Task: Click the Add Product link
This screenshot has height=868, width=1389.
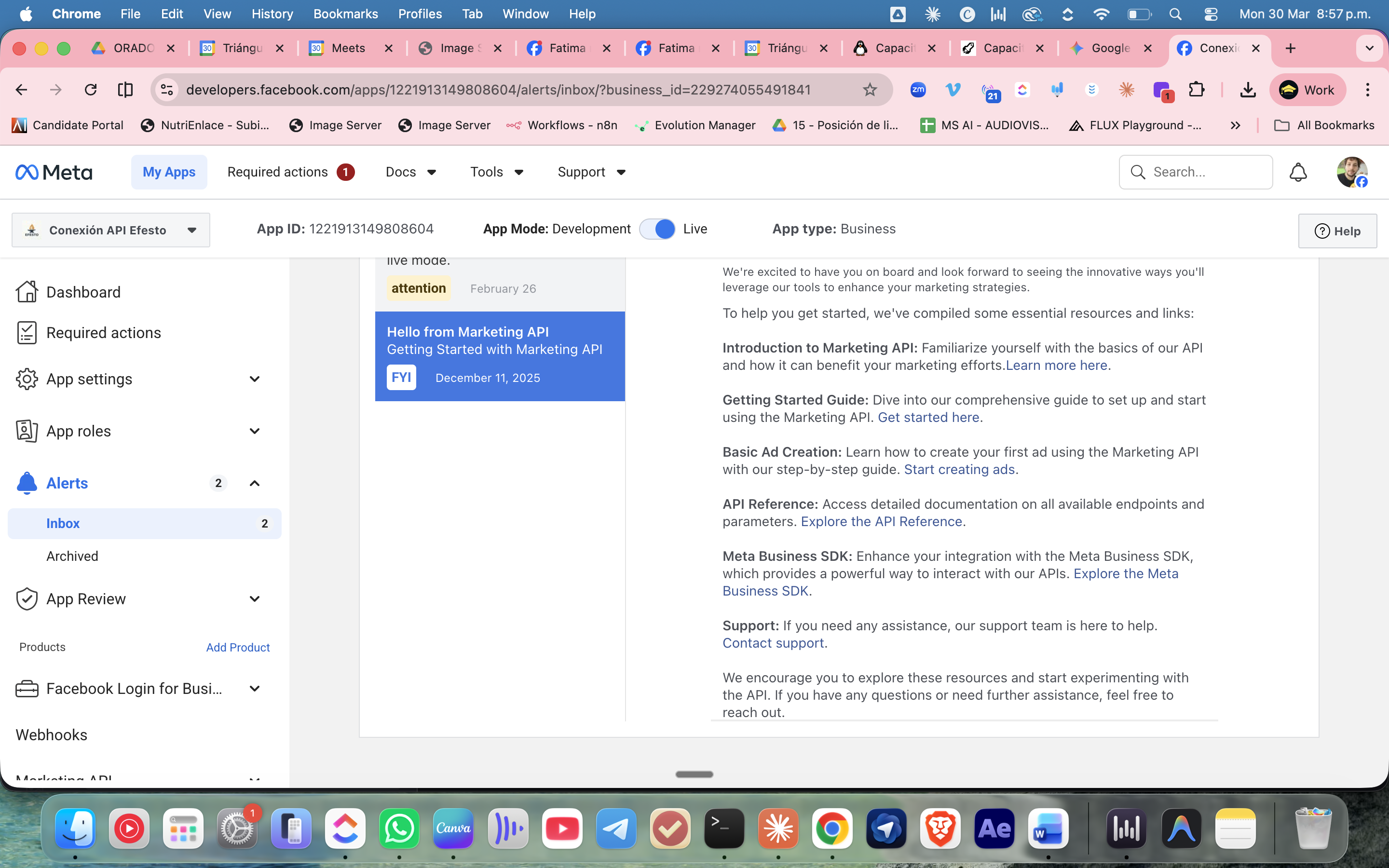Action: (238, 647)
